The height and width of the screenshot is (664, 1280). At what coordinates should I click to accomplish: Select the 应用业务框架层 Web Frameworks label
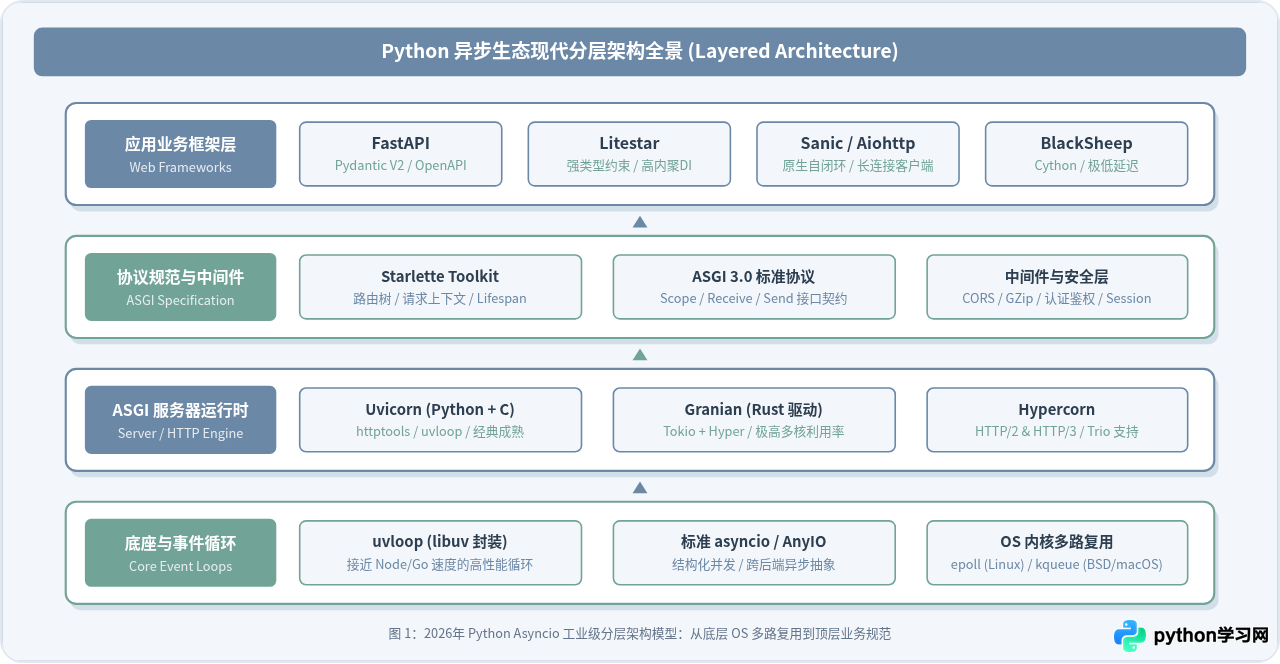[180, 154]
